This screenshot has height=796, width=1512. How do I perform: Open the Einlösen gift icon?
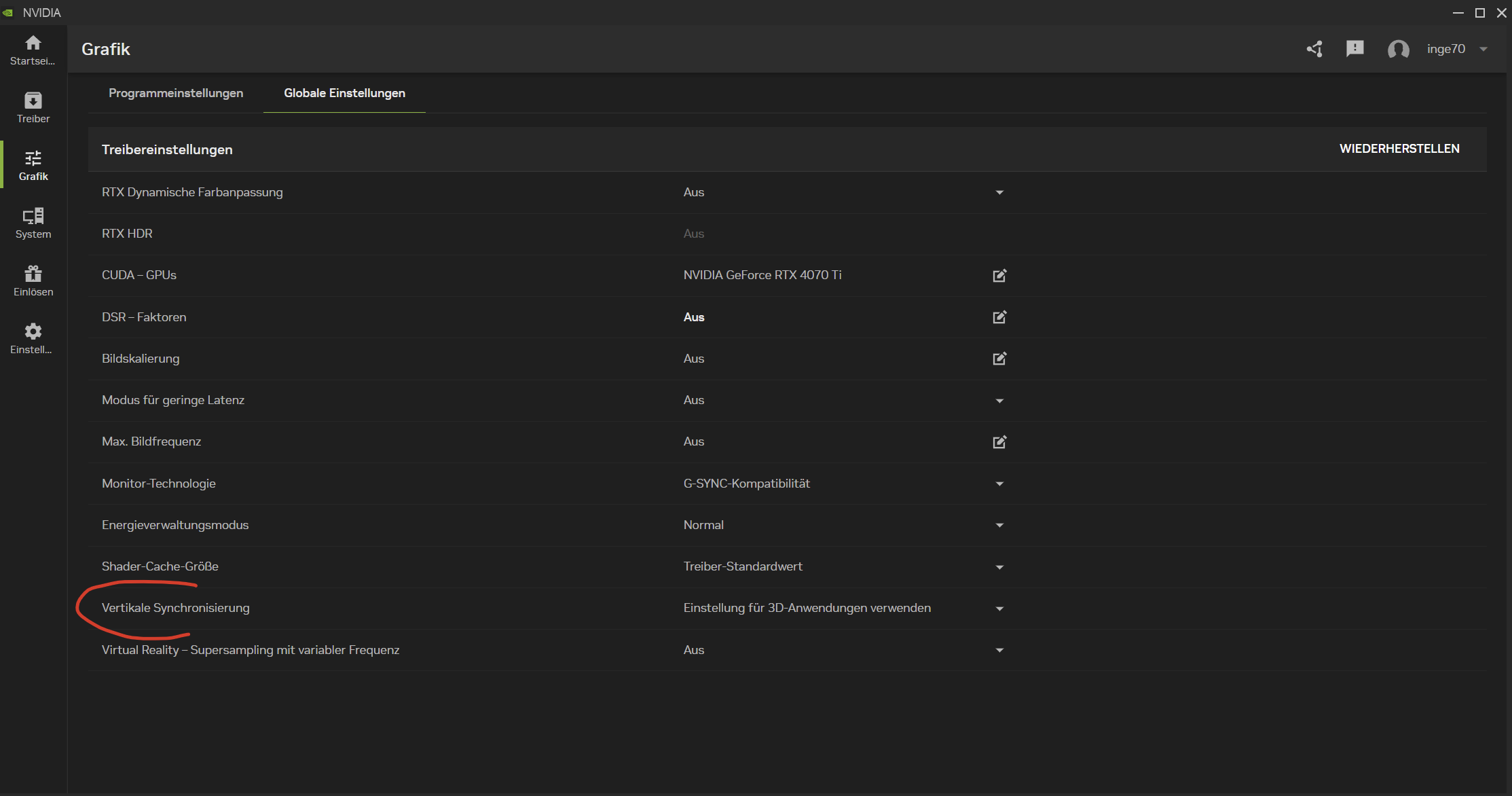point(33,281)
